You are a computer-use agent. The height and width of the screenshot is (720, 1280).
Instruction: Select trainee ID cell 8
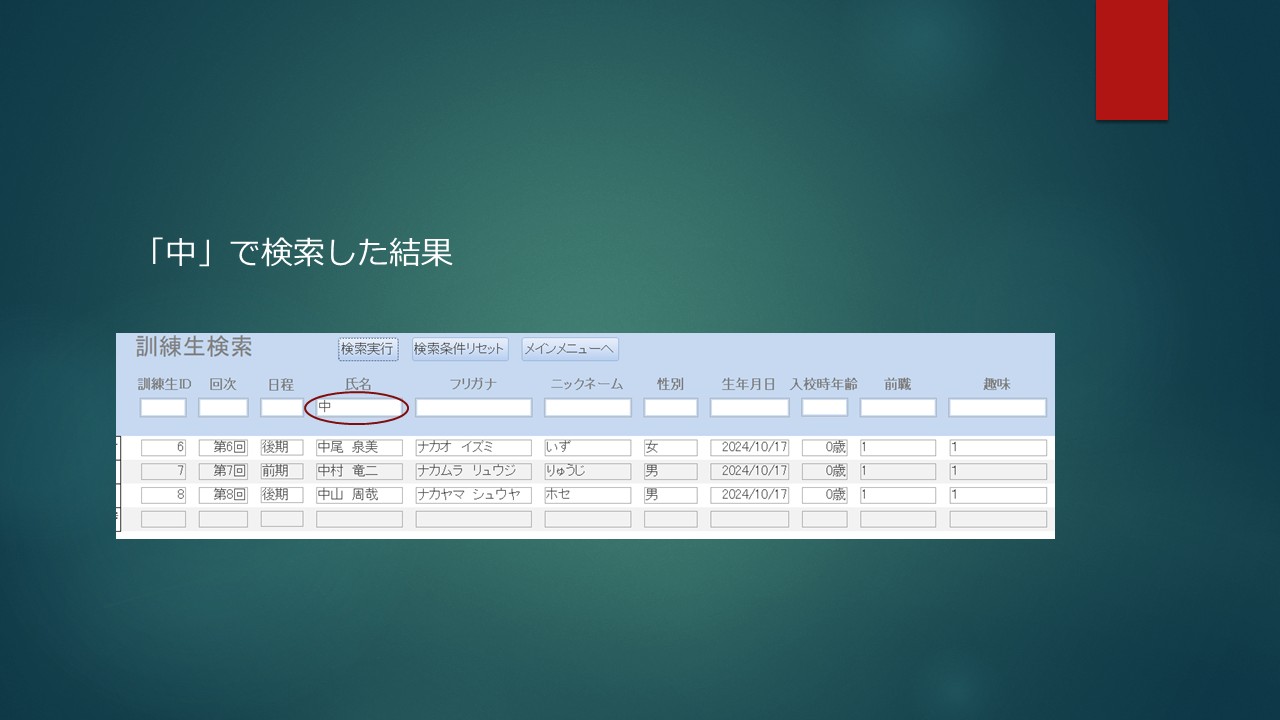click(x=163, y=495)
